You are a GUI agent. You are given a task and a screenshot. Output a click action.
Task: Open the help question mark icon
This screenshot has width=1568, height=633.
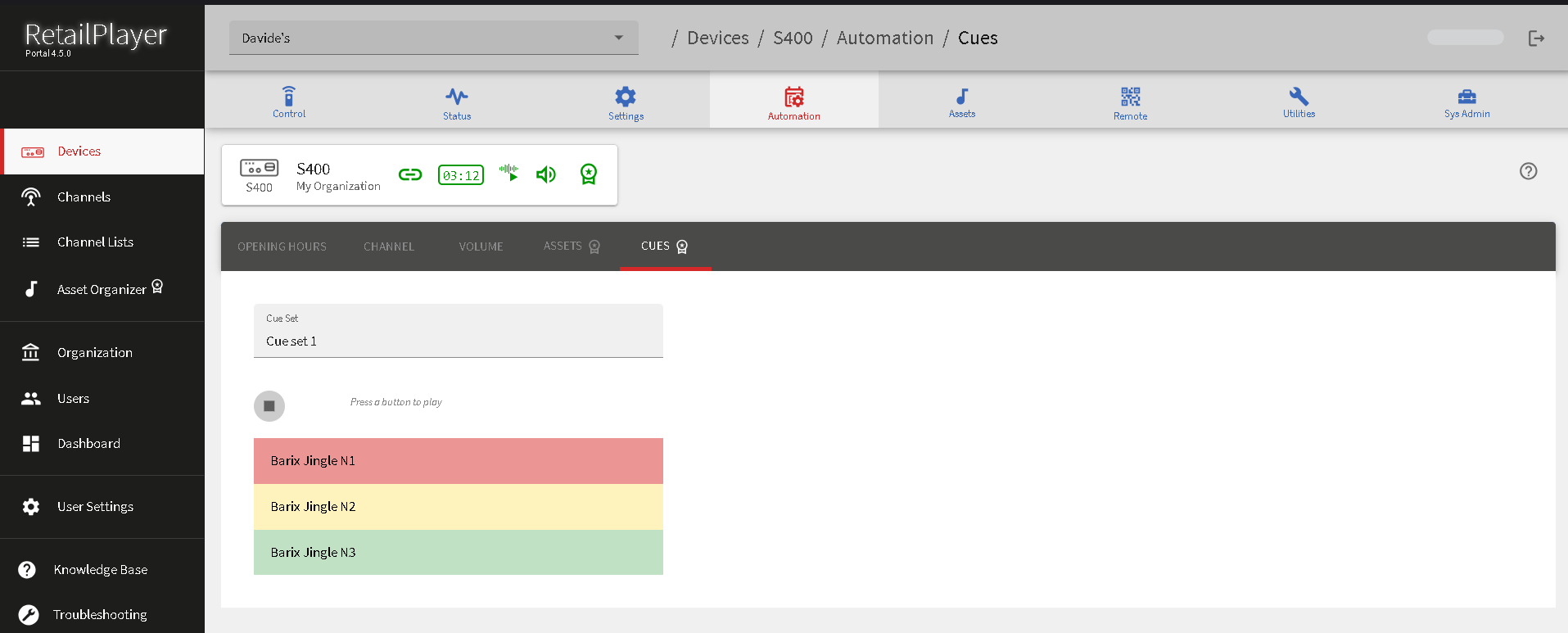coord(1528,171)
